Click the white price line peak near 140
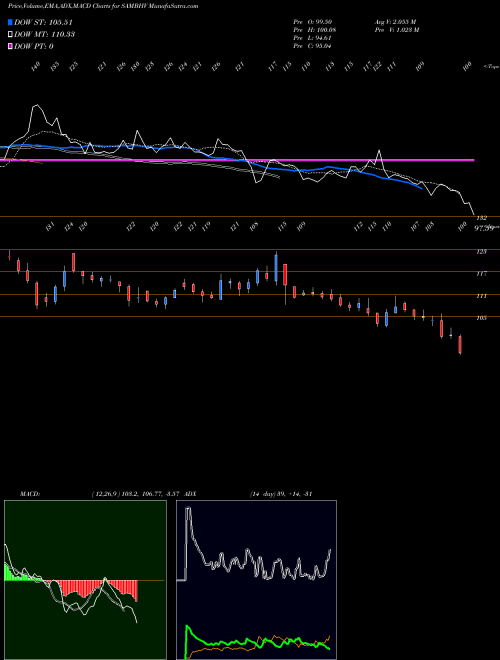 37,106
